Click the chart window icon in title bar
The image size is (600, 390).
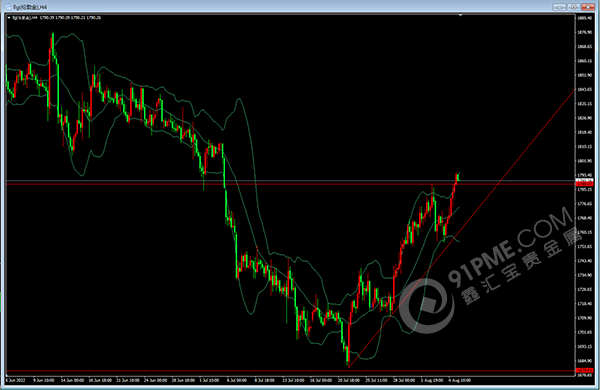tap(8, 7)
